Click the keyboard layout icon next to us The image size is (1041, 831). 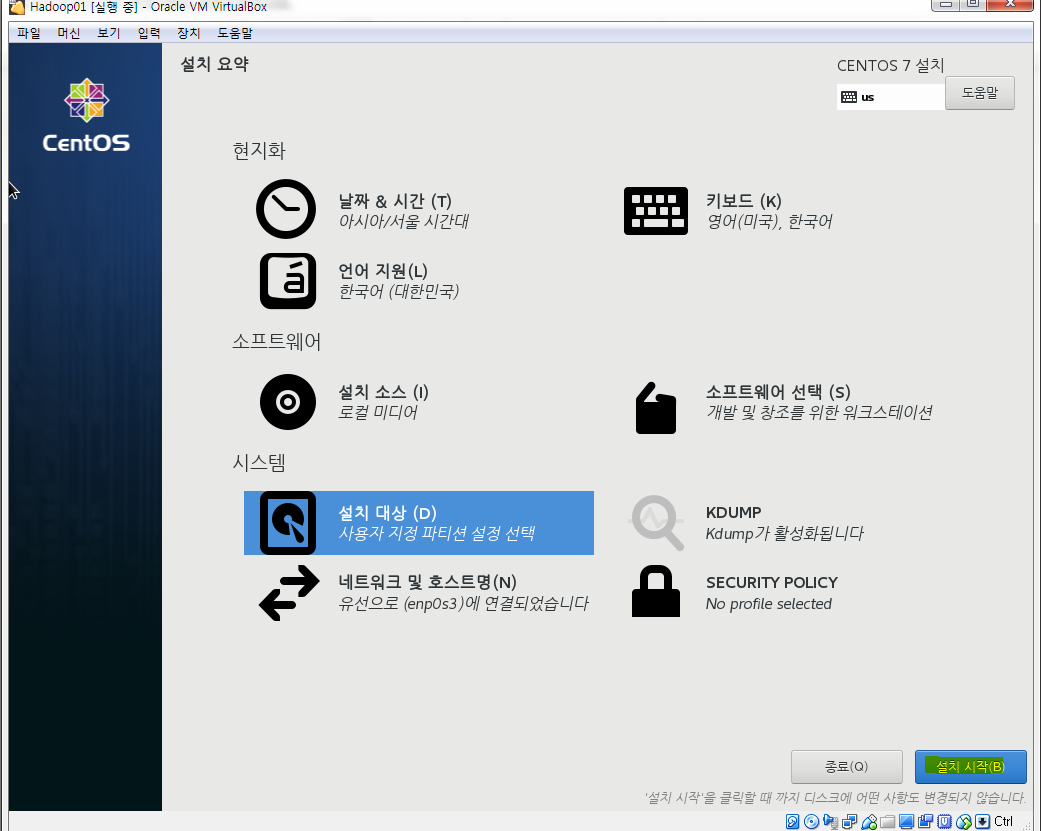[848, 97]
